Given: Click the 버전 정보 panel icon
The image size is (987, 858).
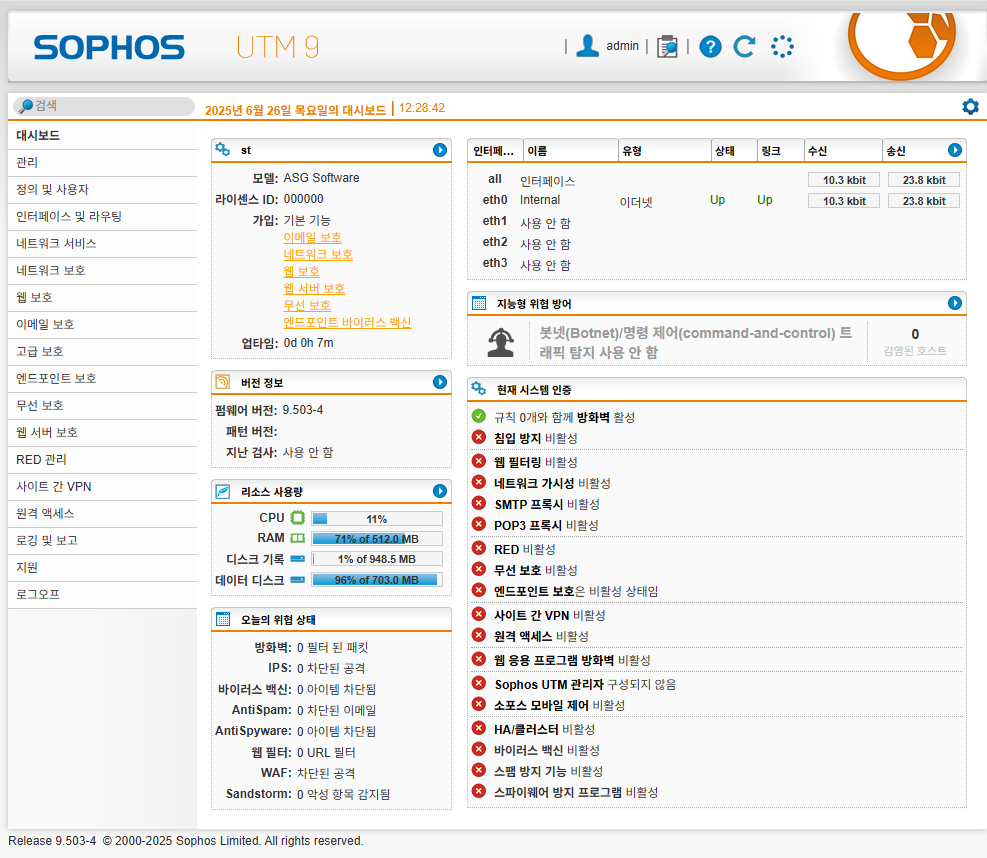Looking at the screenshot, I should tap(223, 381).
